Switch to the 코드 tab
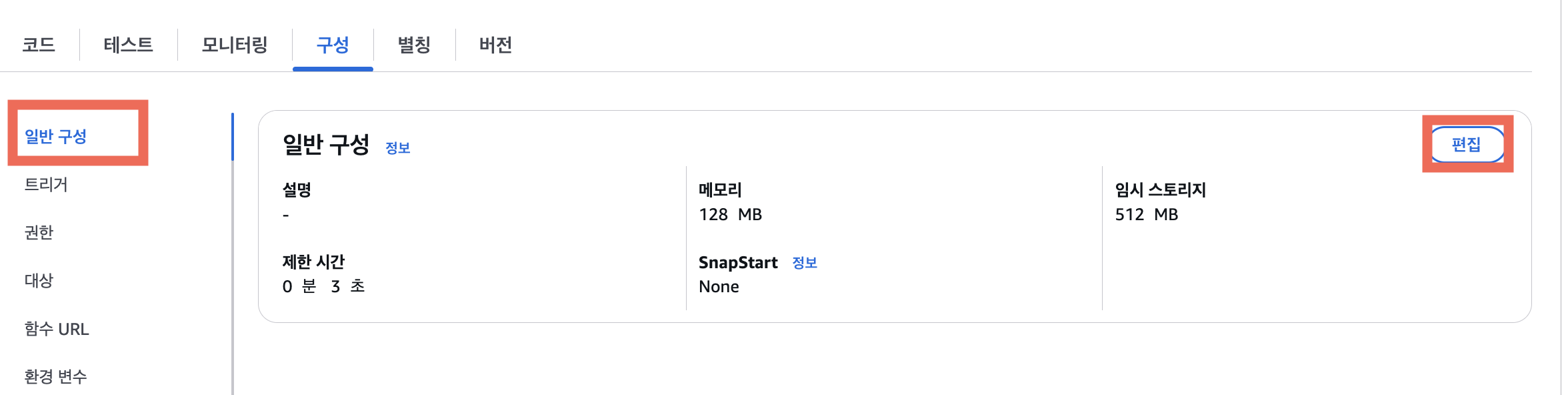Screen dimensions: 1568x395 point(39,45)
